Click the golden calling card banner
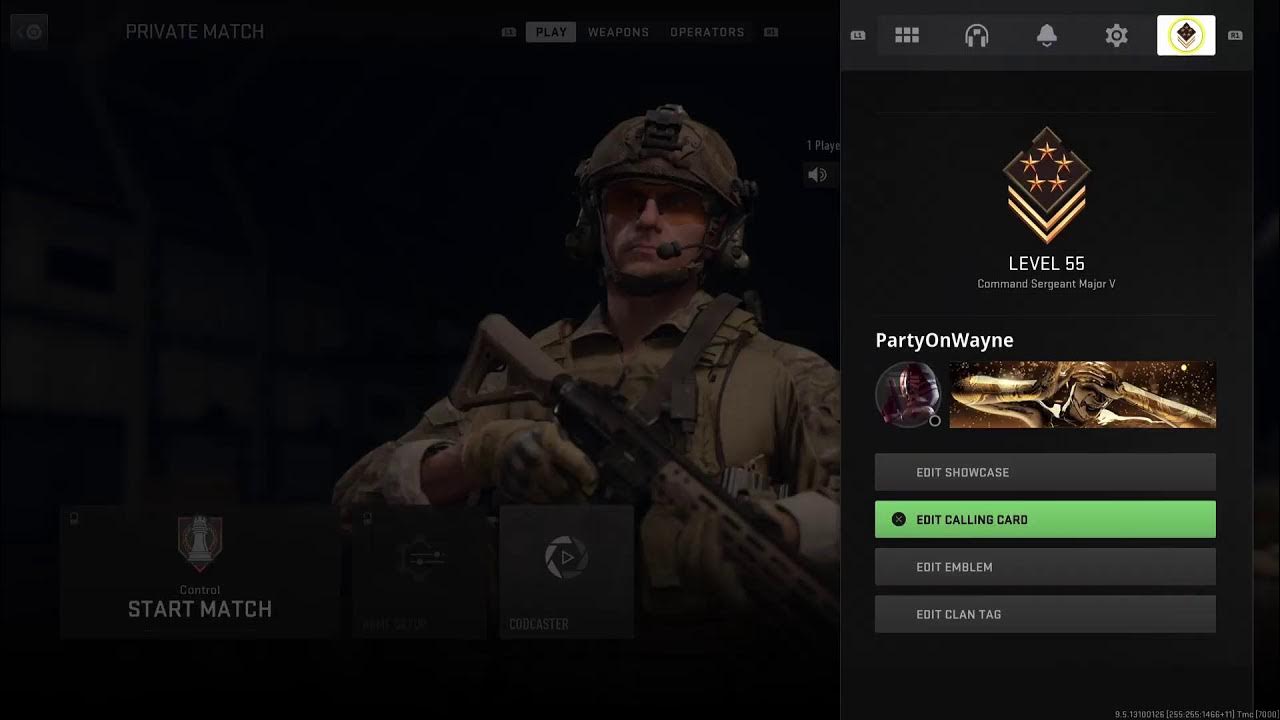The height and width of the screenshot is (720, 1280). pyautogui.click(x=1082, y=394)
